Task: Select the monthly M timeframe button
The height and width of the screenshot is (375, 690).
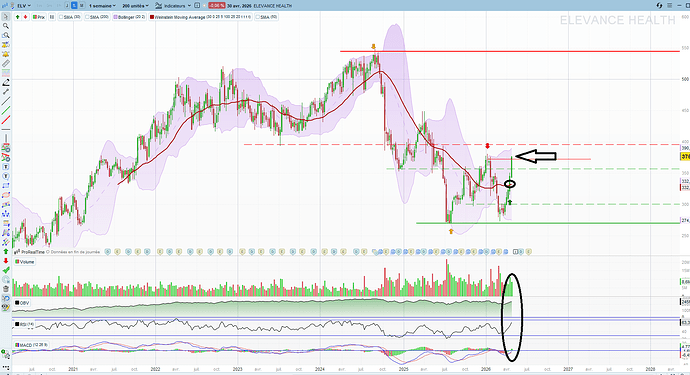Action: click(81, 6)
